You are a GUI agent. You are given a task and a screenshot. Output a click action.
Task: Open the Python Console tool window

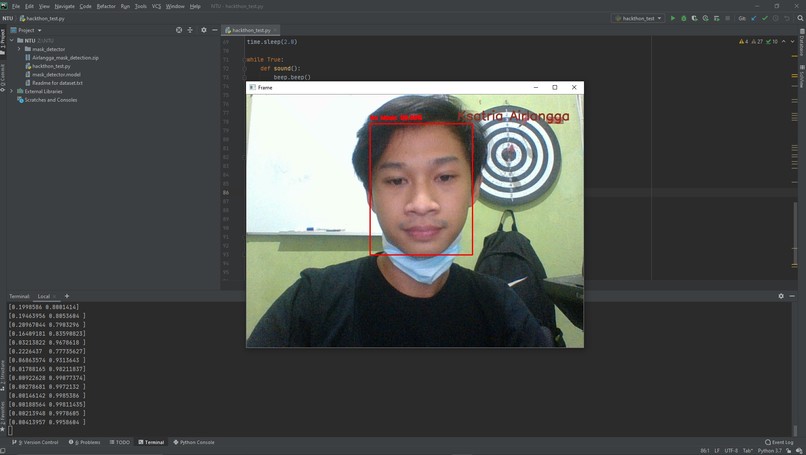click(x=194, y=442)
